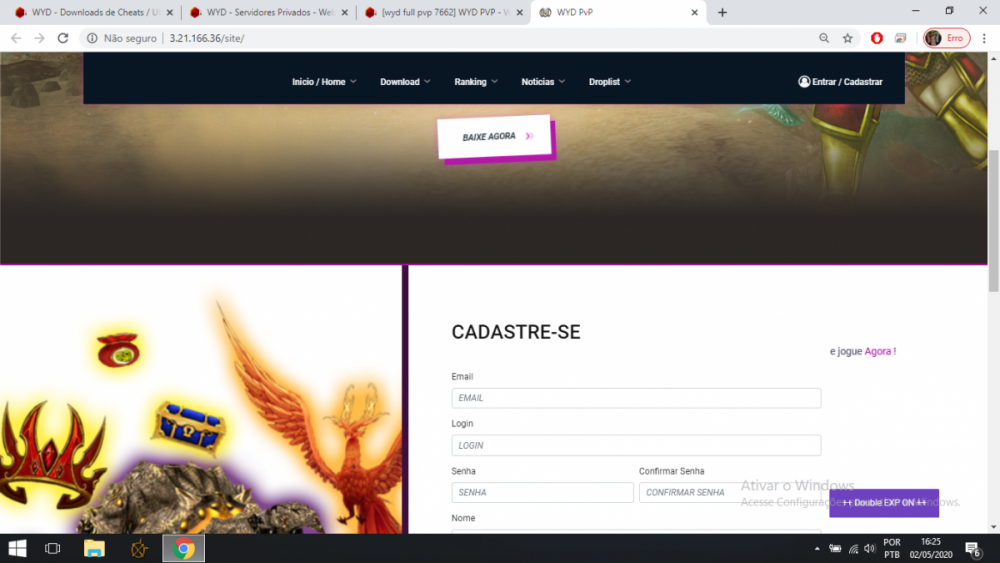Open a new browser tab with plus
Viewport: 1000px width, 563px height.
722,12
